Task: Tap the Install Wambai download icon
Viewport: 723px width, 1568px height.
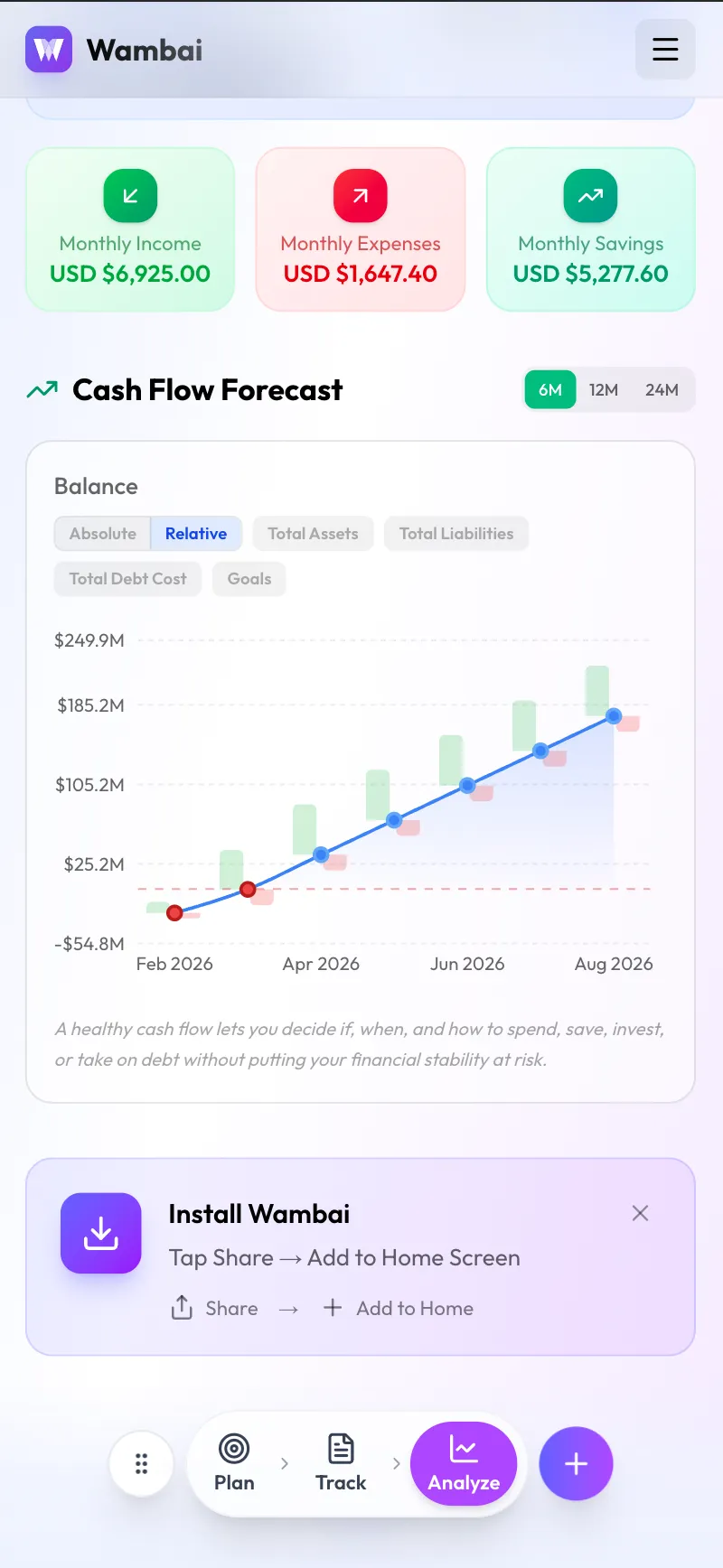Action: (x=100, y=1233)
